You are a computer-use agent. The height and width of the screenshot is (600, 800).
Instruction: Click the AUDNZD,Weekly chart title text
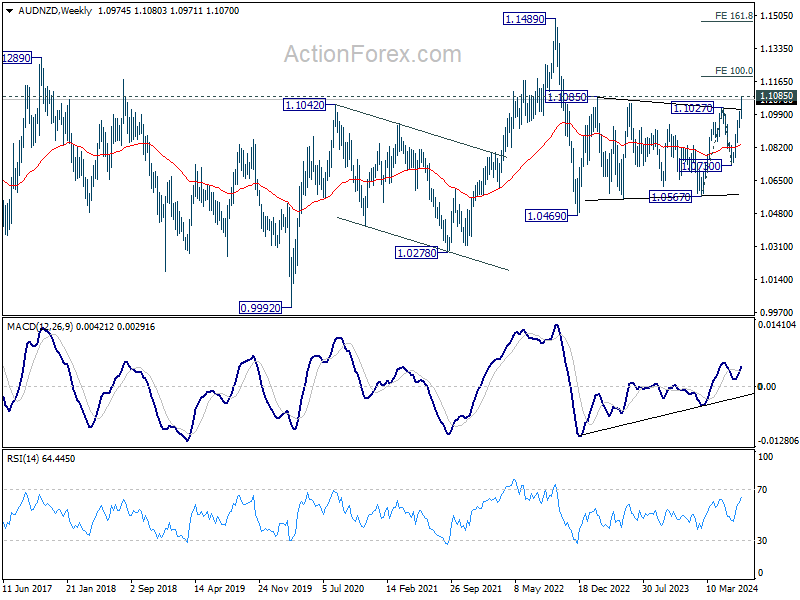(x=55, y=11)
